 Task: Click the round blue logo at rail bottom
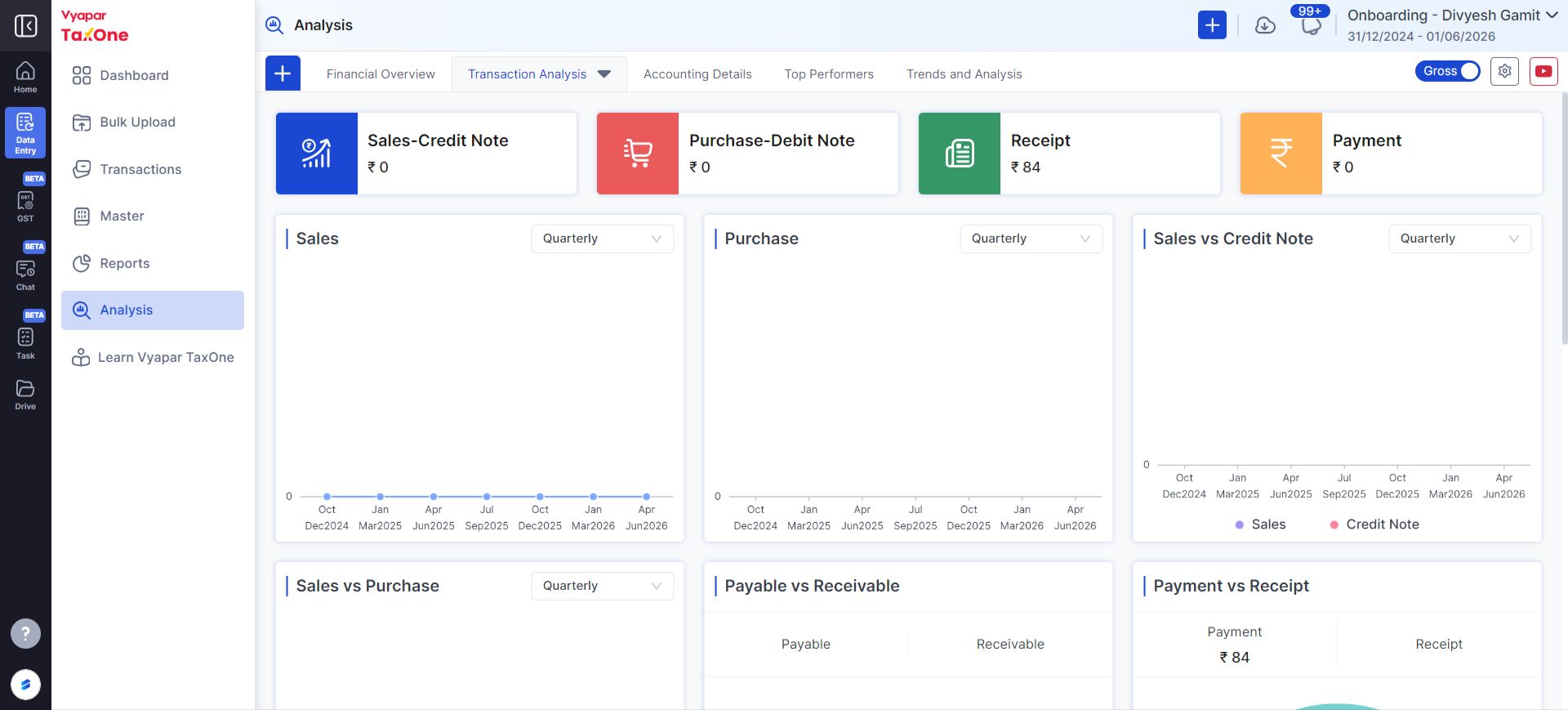pyautogui.click(x=25, y=685)
